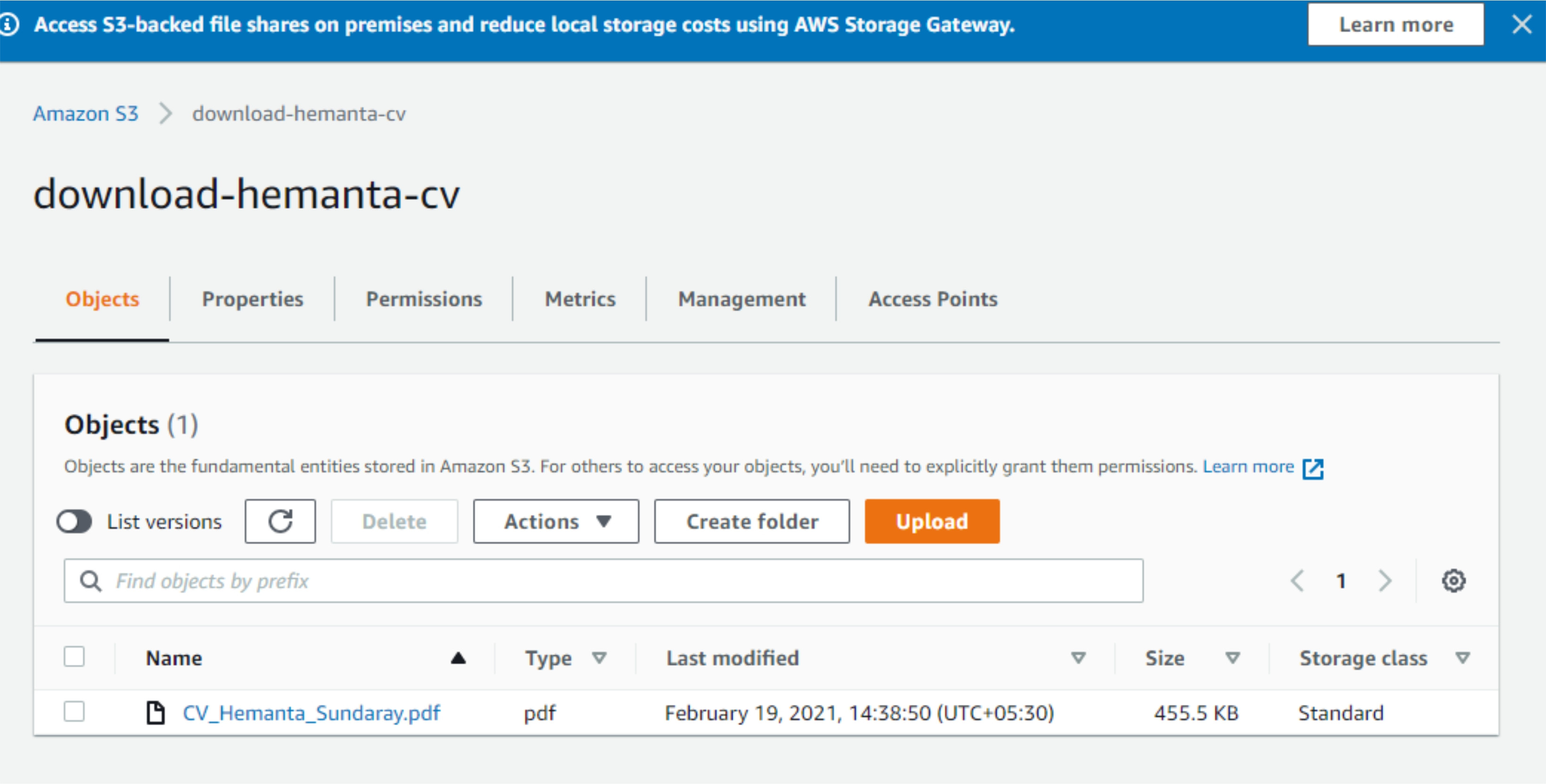Viewport: 1546px width, 784px height.
Task: Click the refresh objects icon button
Action: point(280,521)
